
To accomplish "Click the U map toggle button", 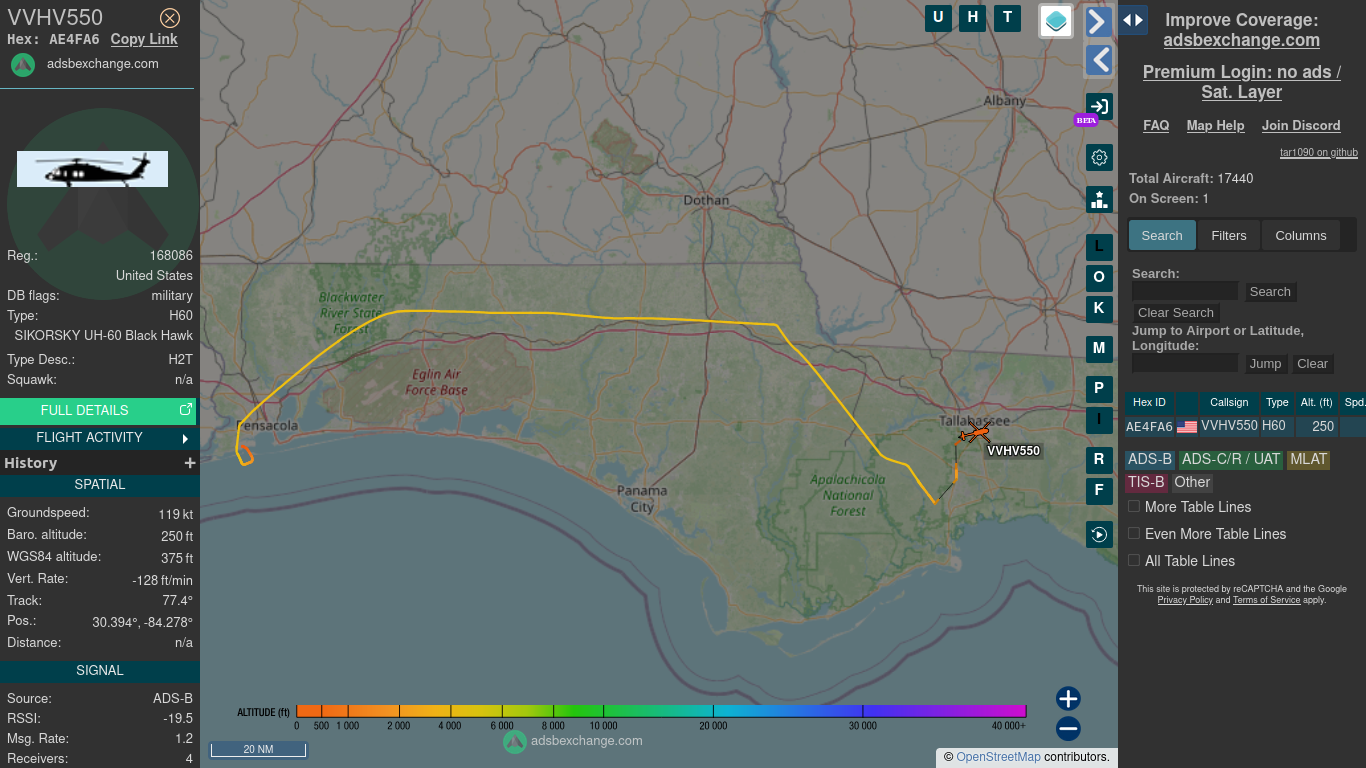I will click(938, 18).
